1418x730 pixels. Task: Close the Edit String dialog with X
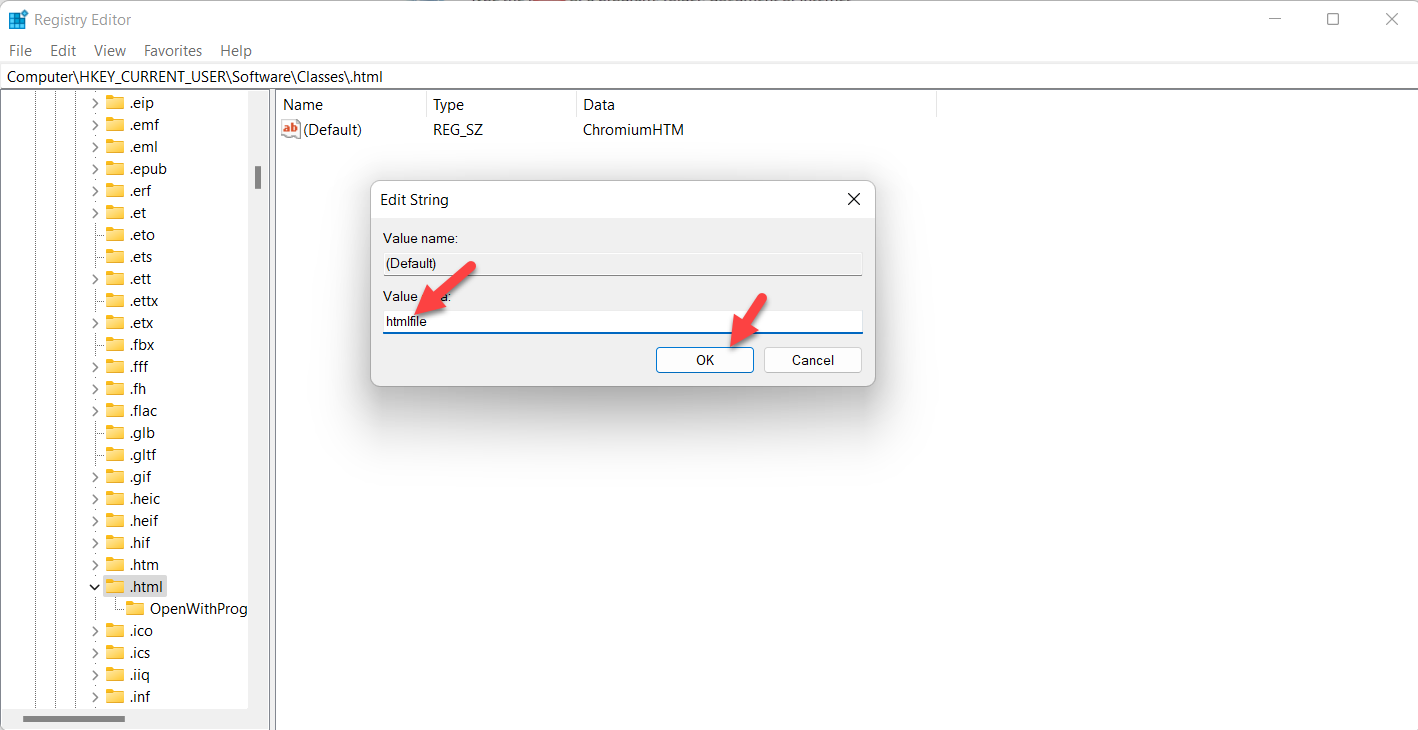(853, 200)
